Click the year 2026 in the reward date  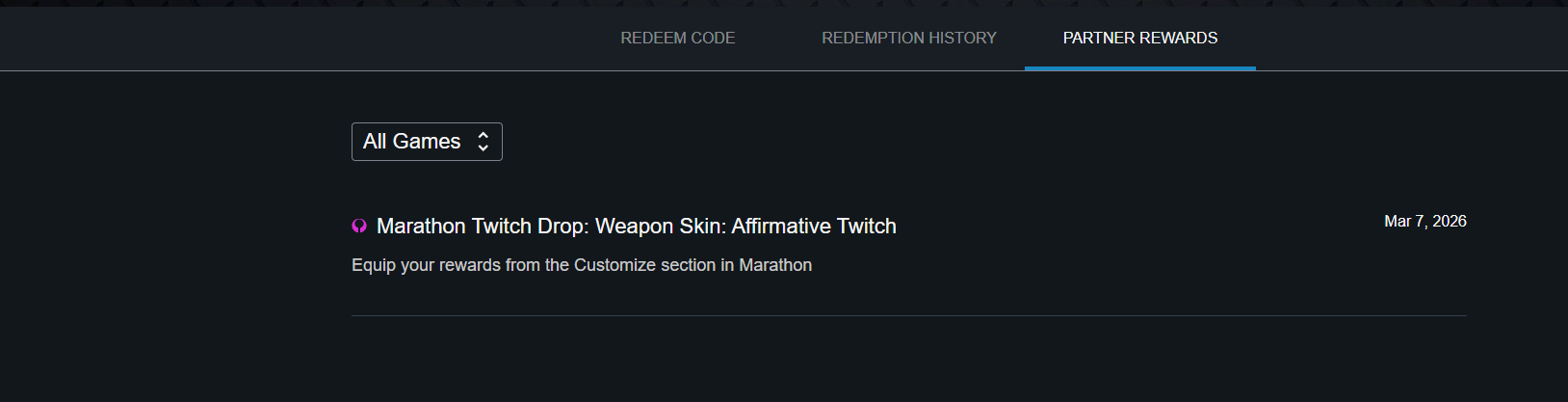click(1449, 222)
